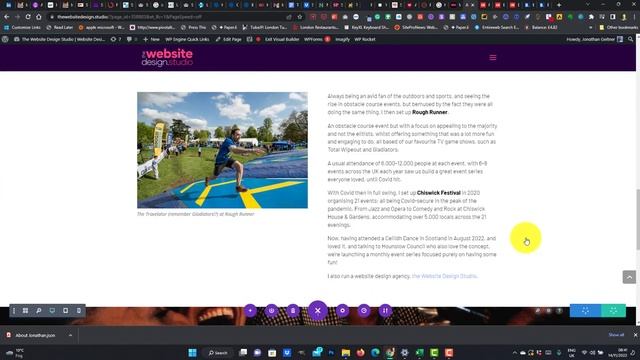Open the weather widget on taskbar
The height and width of the screenshot is (360, 640).
click(15, 353)
